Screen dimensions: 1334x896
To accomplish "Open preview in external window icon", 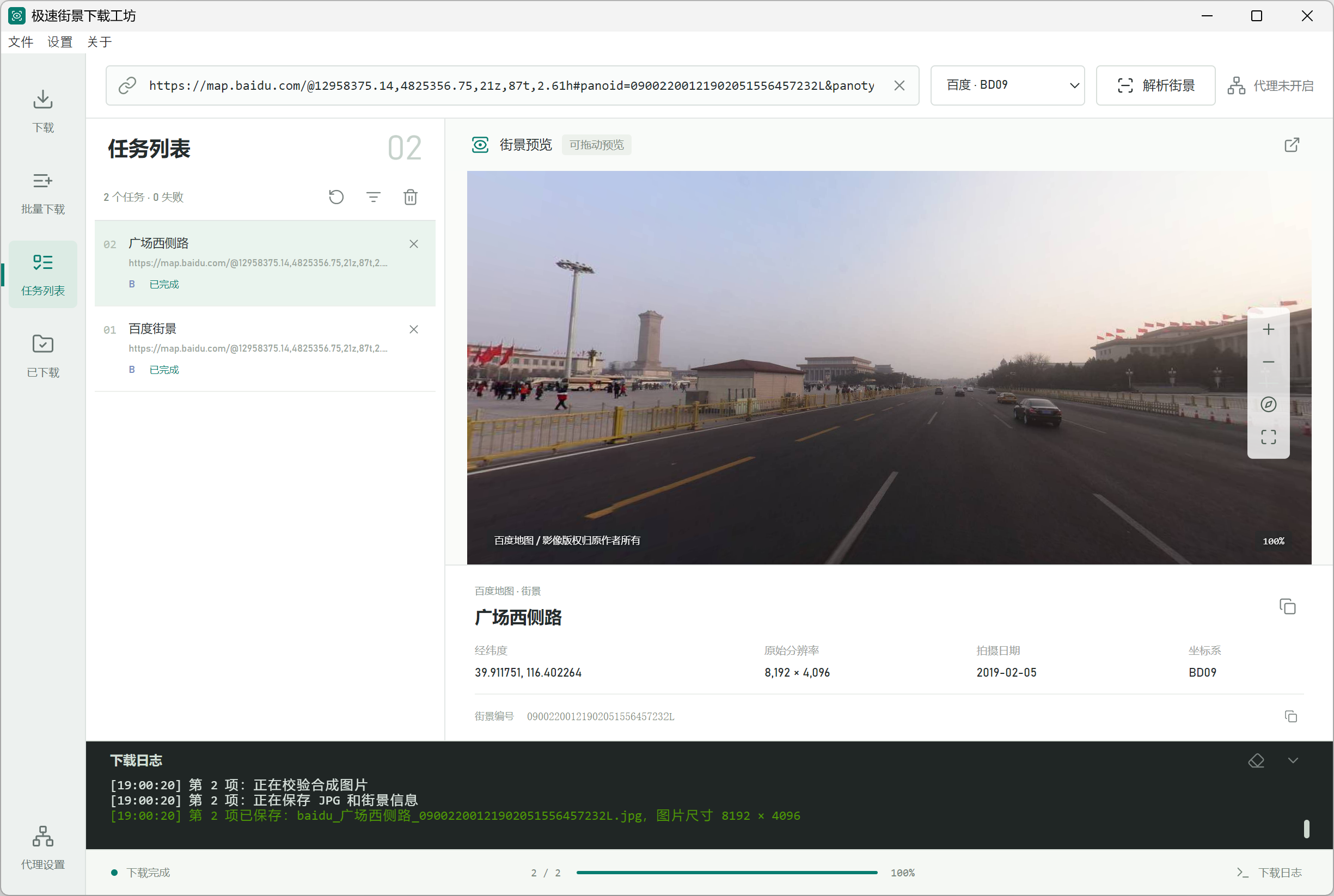I will coord(1292,145).
